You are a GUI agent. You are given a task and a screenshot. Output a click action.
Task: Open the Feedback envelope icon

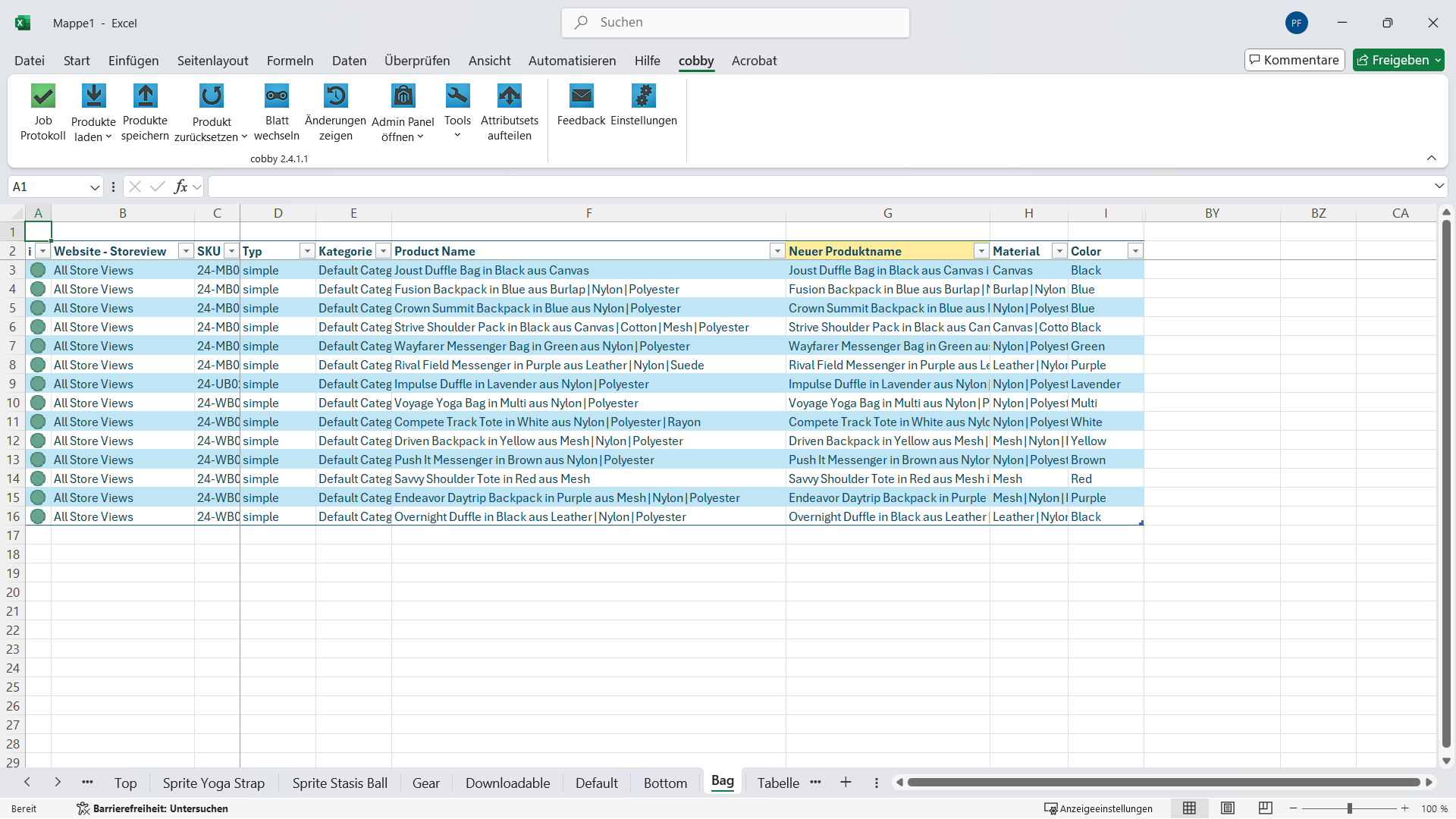click(x=581, y=96)
